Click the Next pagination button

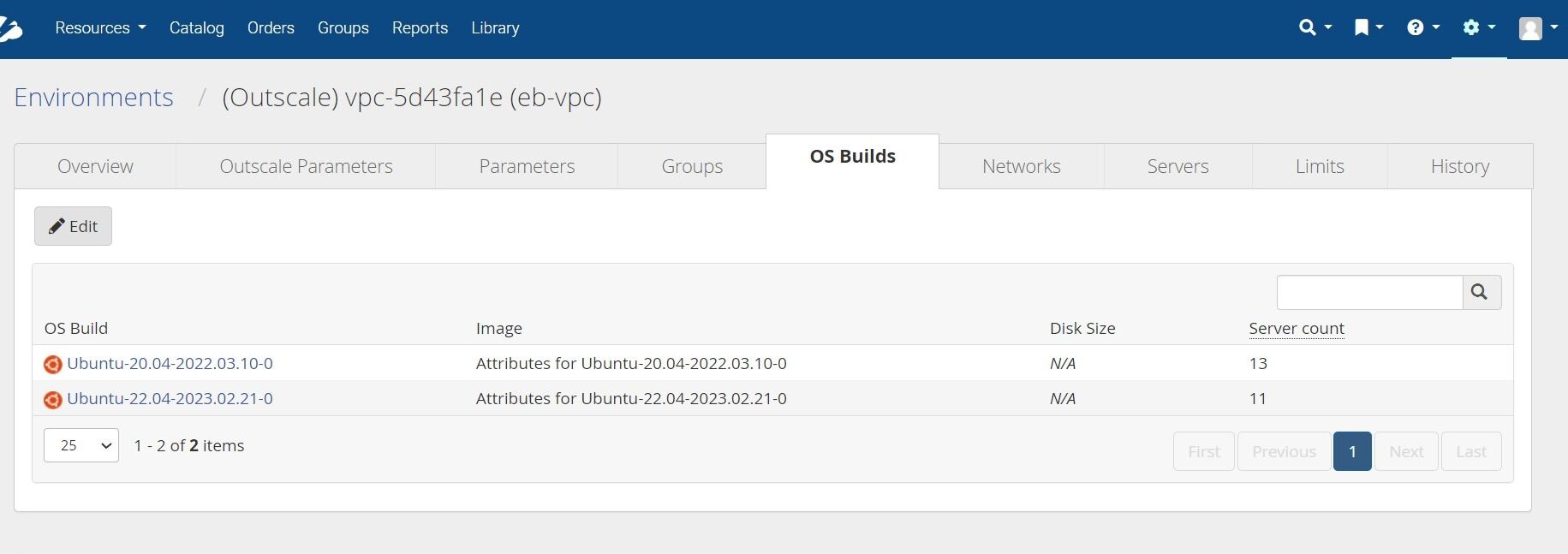coord(1406,451)
